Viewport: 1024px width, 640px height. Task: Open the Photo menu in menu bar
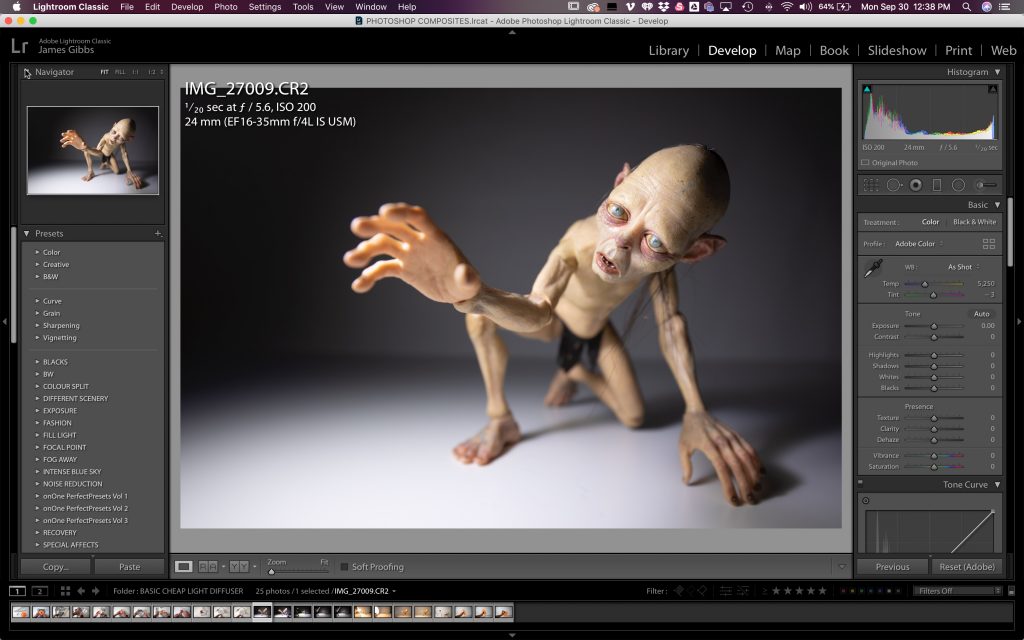[x=225, y=7]
